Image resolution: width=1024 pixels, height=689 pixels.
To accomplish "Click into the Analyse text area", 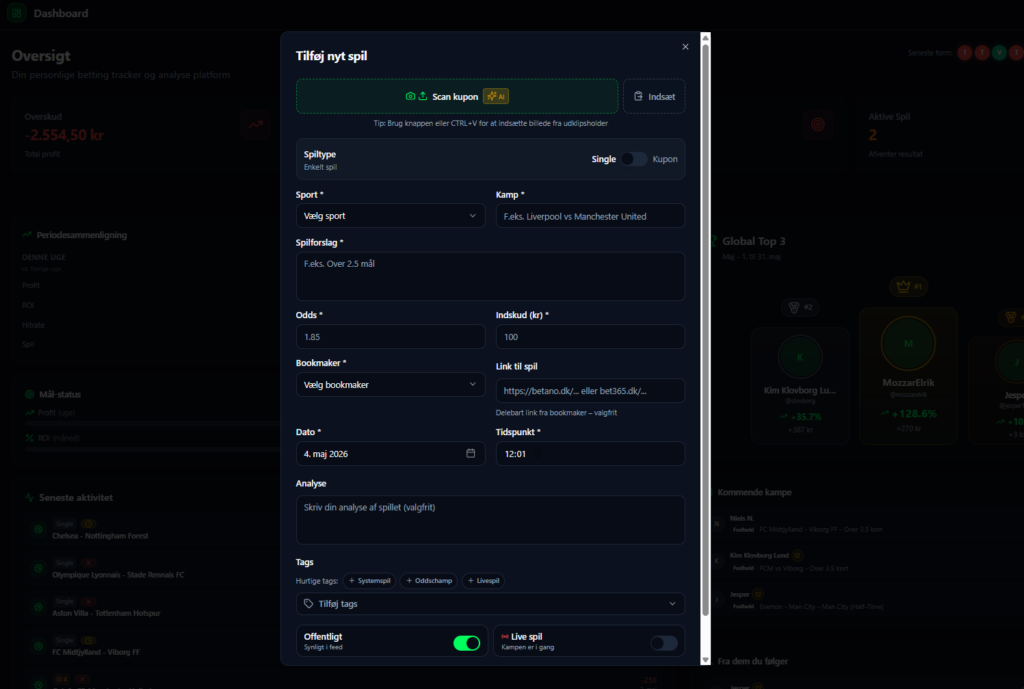I will click(490, 520).
